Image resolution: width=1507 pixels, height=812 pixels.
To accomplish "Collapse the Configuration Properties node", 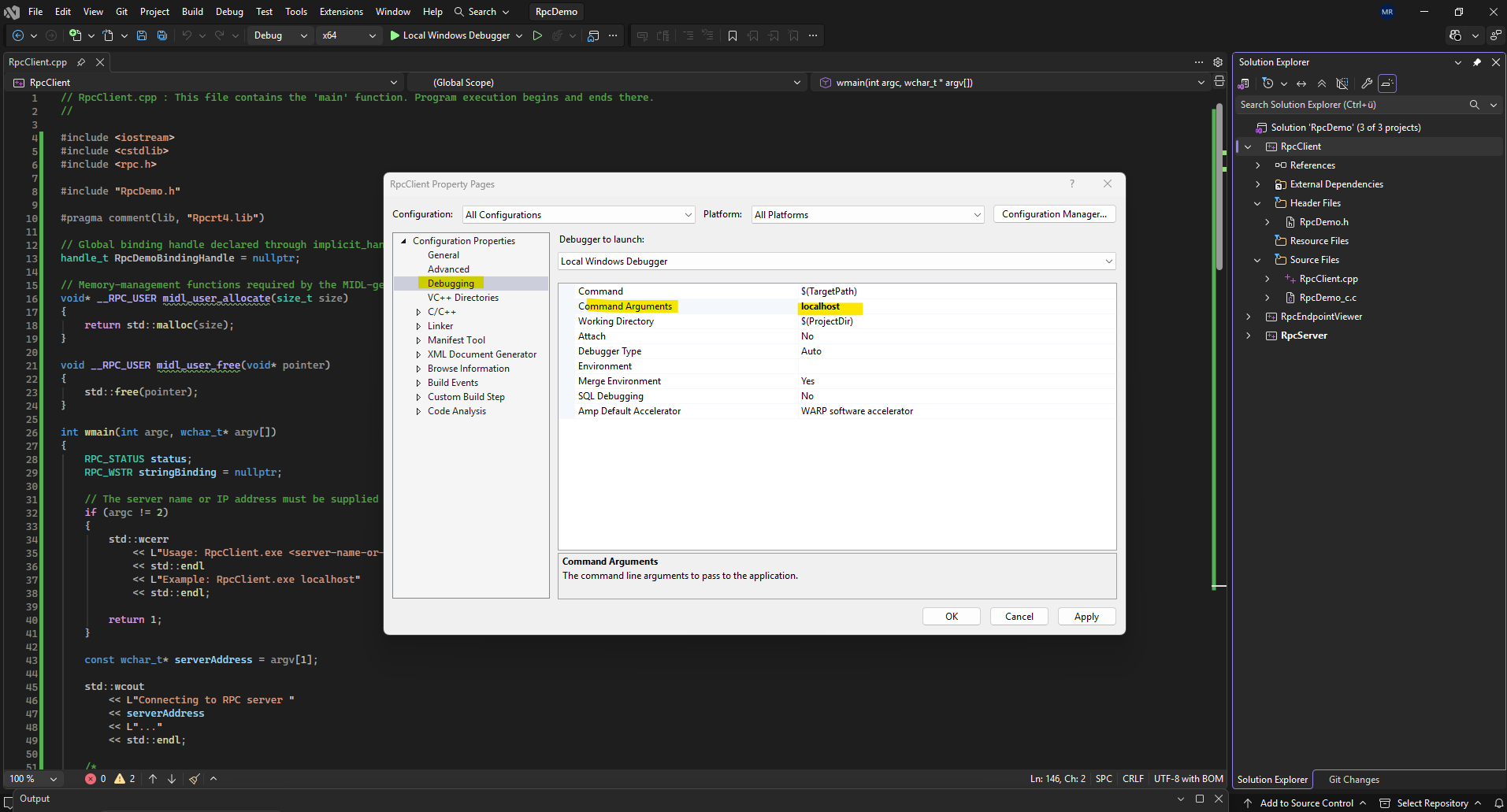I will pos(404,241).
